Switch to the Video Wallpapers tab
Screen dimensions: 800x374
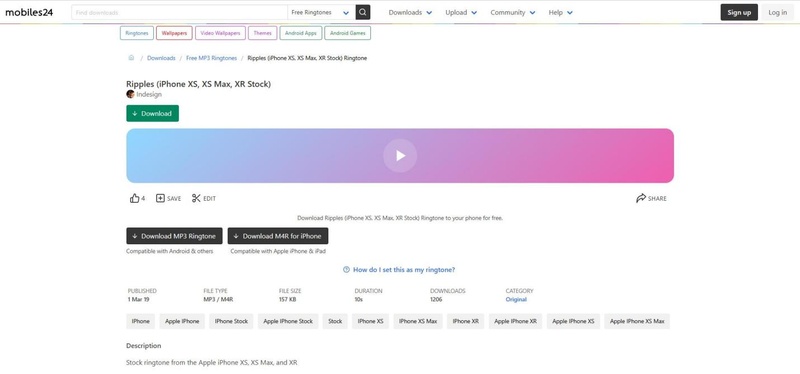point(220,33)
